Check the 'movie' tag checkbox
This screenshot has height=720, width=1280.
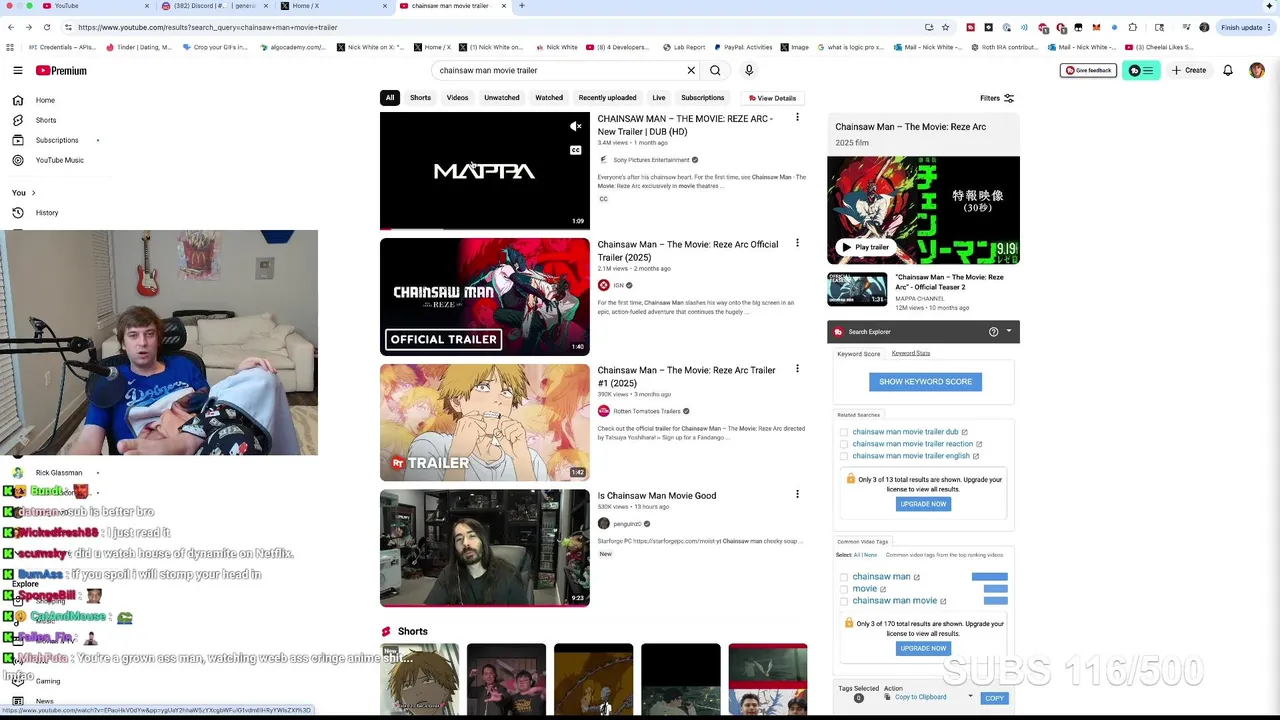844,589
